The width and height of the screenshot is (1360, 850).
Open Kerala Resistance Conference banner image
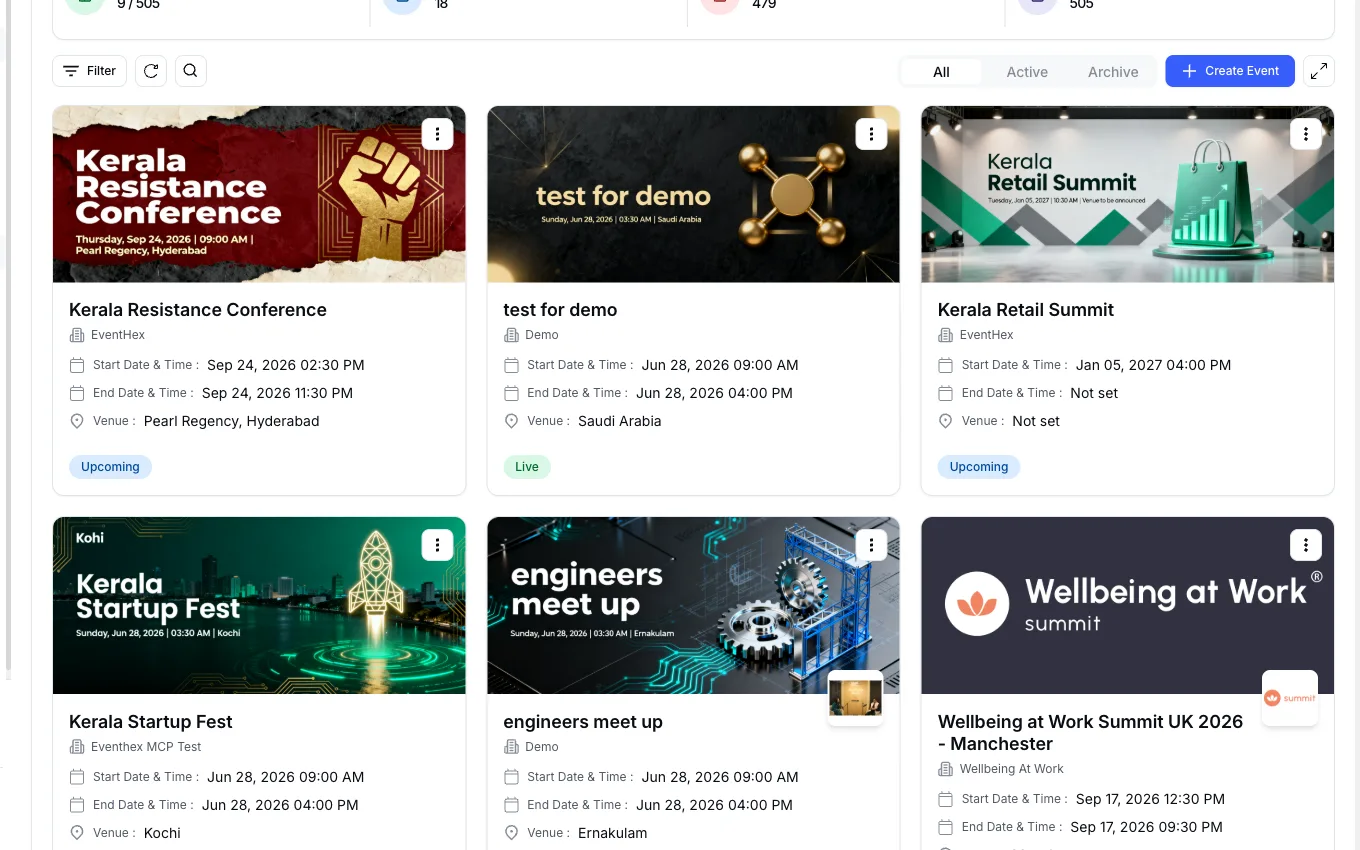pyautogui.click(x=259, y=195)
